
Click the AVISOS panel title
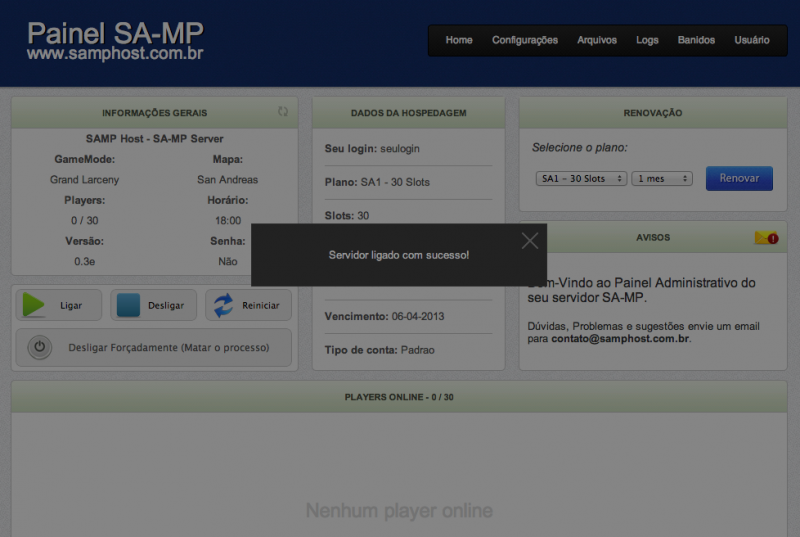pos(653,238)
